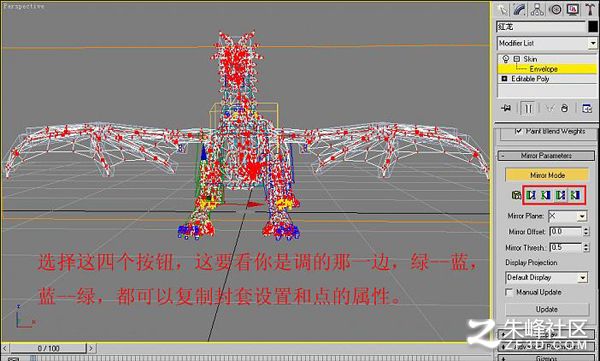Screen dimensions: 600x361
Task: Click Configure Modifier Sets icon
Action: 587,108
